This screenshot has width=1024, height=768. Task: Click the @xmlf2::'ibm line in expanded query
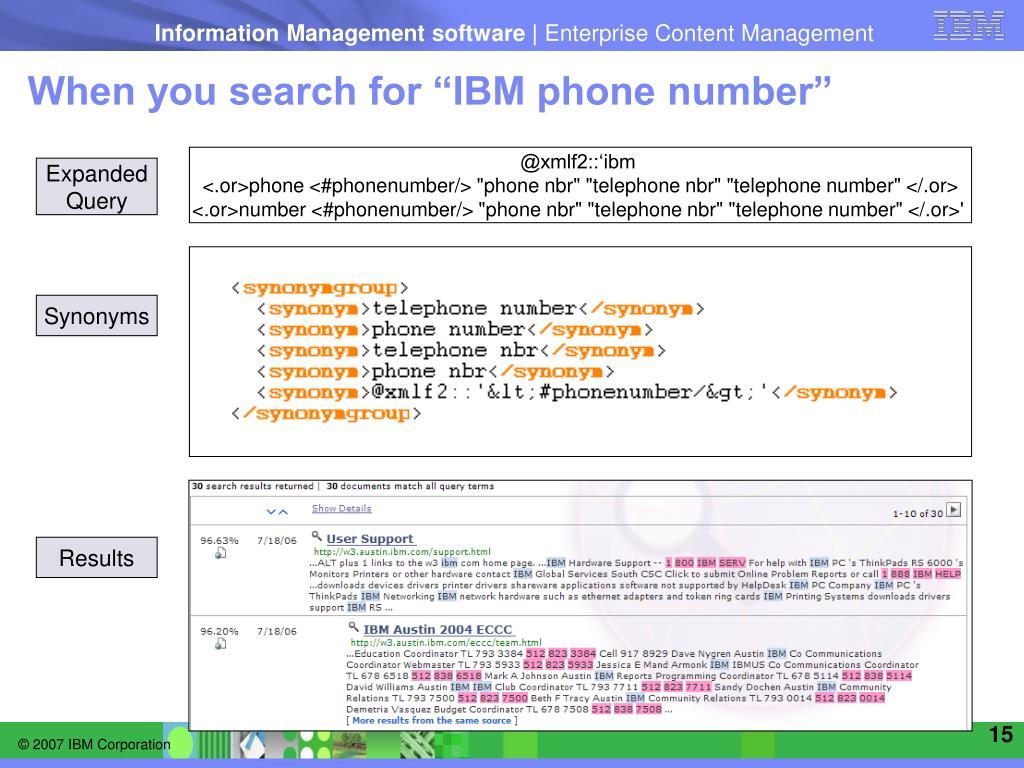coord(578,162)
